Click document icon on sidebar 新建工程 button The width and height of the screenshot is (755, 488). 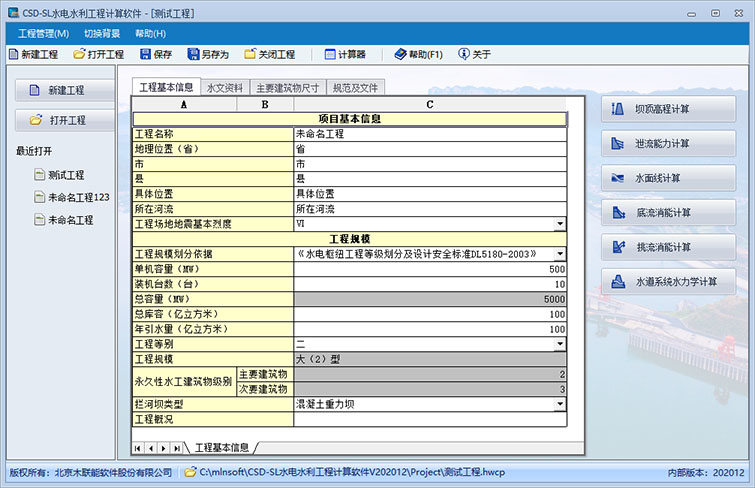34,90
